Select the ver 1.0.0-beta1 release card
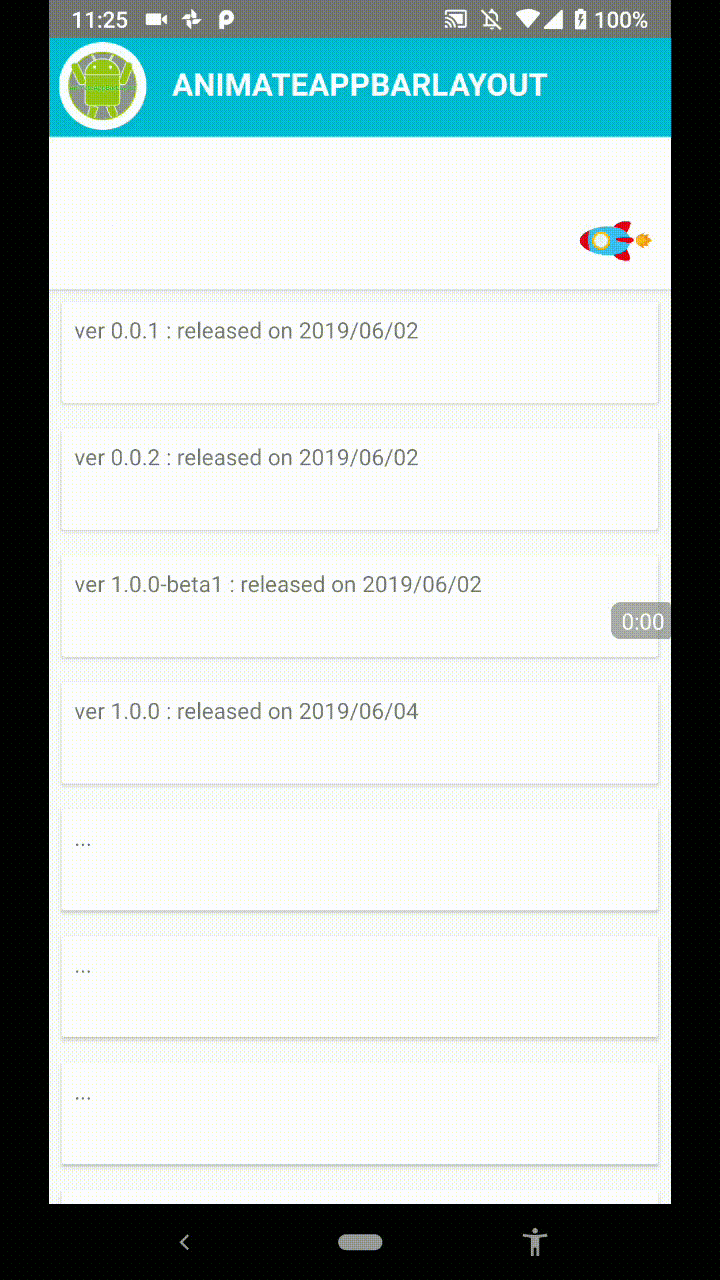 pos(360,607)
